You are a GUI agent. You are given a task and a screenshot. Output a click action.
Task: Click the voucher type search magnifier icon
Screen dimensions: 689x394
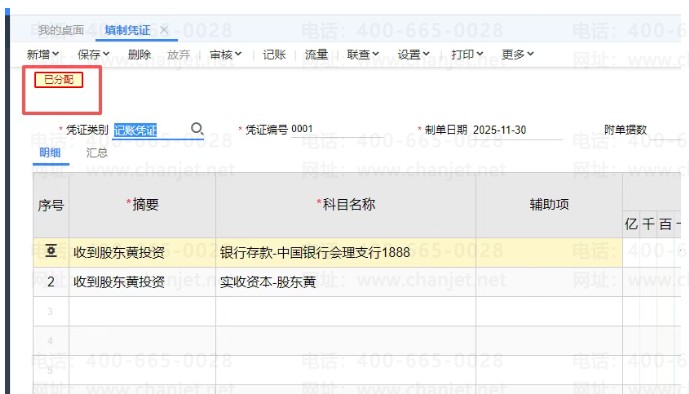pyautogui.click(x=197, y=129)
